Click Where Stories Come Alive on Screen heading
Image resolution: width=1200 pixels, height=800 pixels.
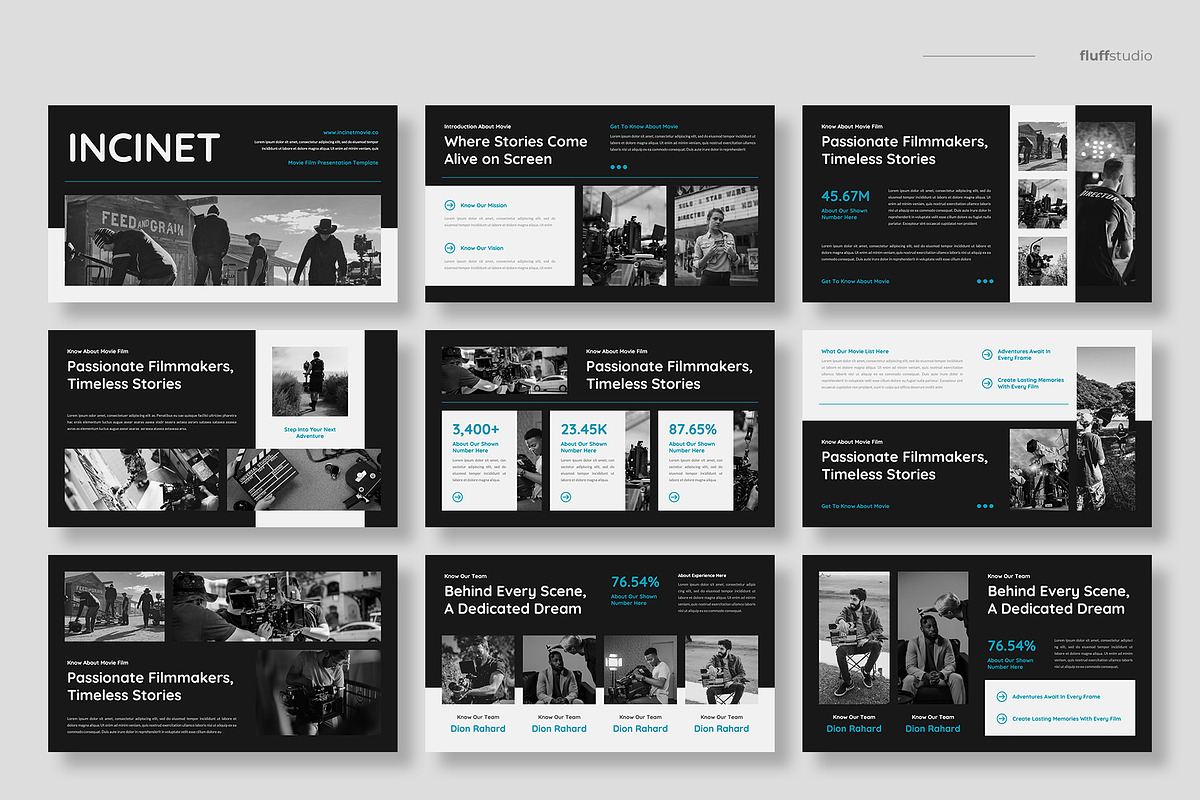point(516,150)
